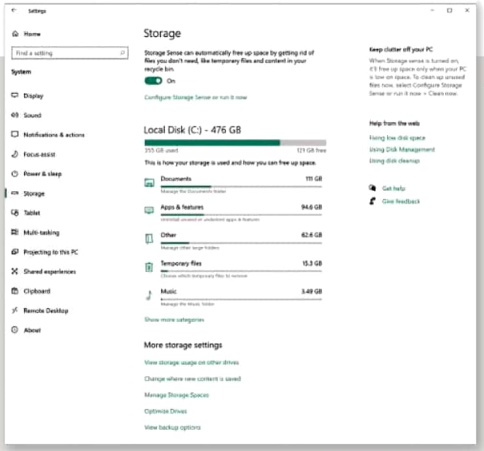Viewport: 484px width, 451px height.
Task: Click the Focus assist moon icon
Action: coord(15,154)
